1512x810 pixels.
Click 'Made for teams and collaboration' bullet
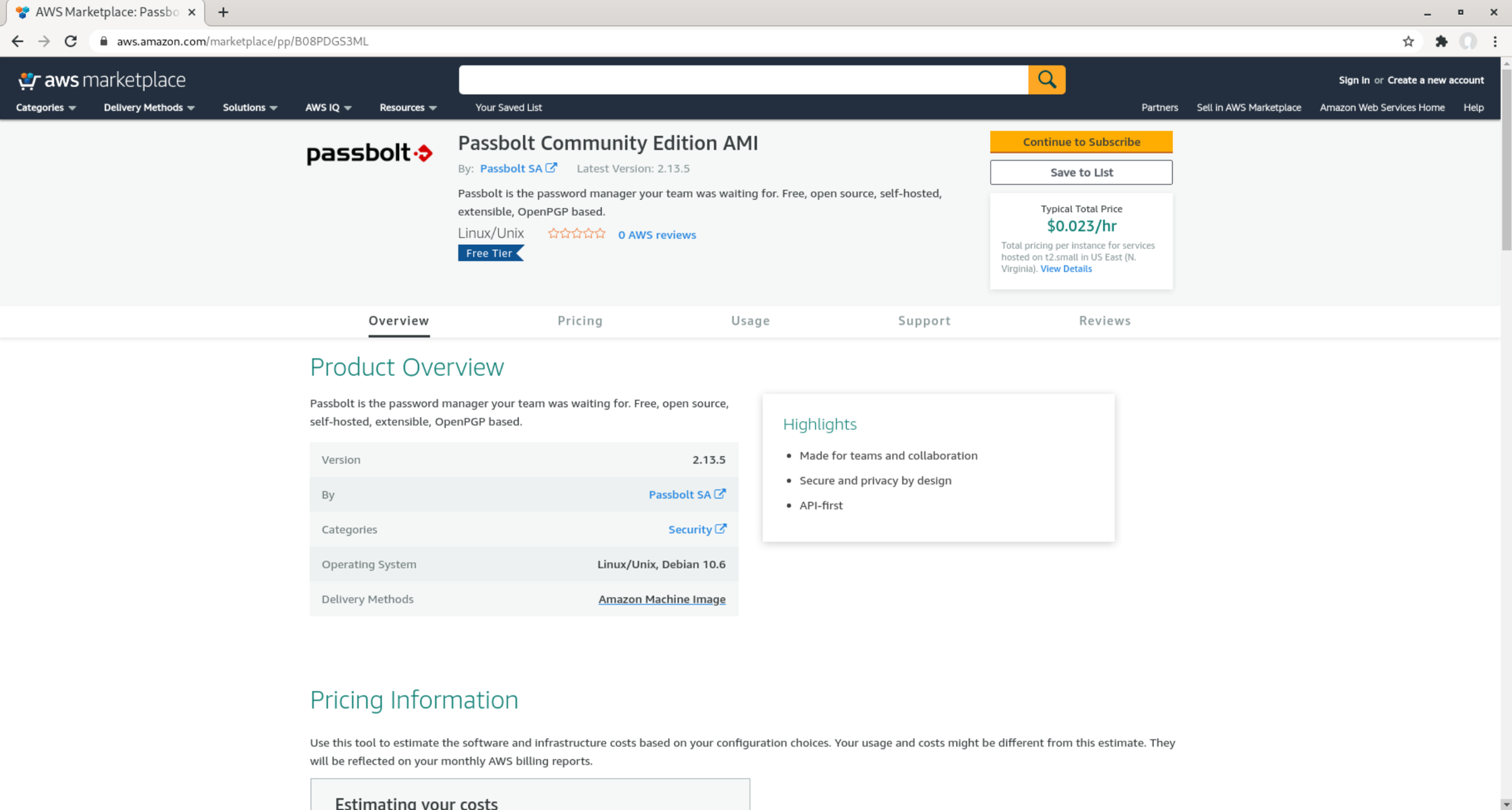click(x=888, y=455)
